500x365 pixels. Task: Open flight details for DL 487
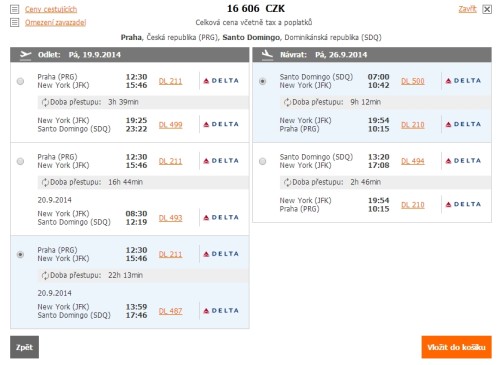(170, 311)
